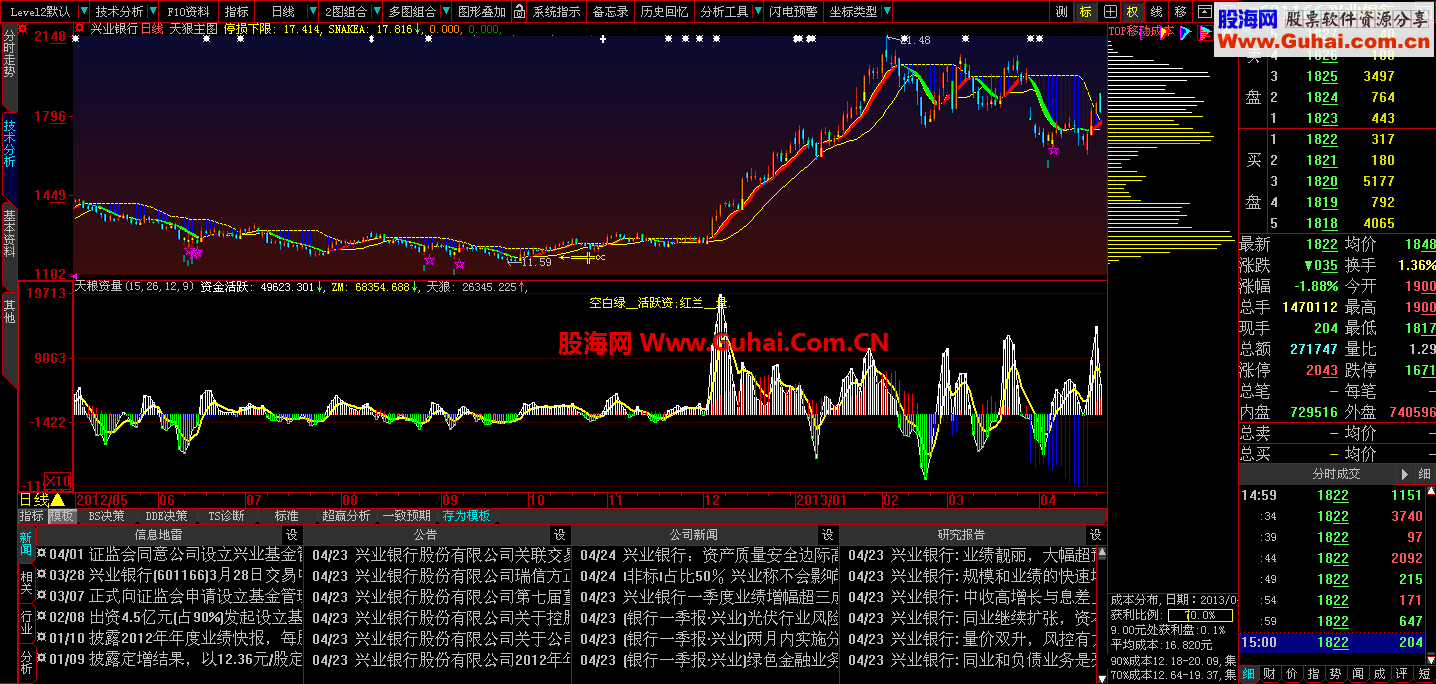Toggle the 权 adjustment button
The height and width of the screenshot is (684, 1436).
click(x=1133, y=11)
